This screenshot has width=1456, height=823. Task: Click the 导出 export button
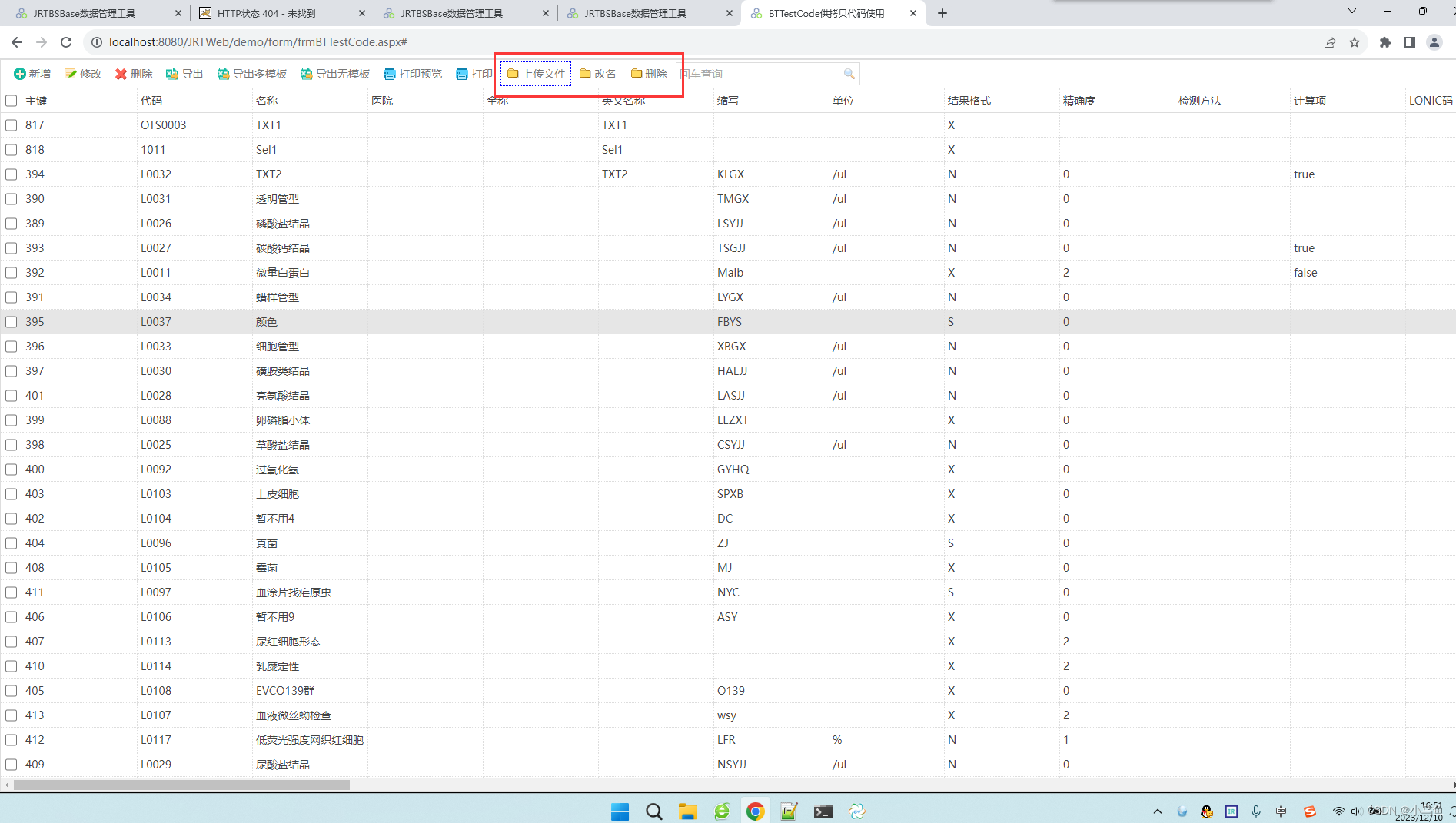[x=184, y=74]
